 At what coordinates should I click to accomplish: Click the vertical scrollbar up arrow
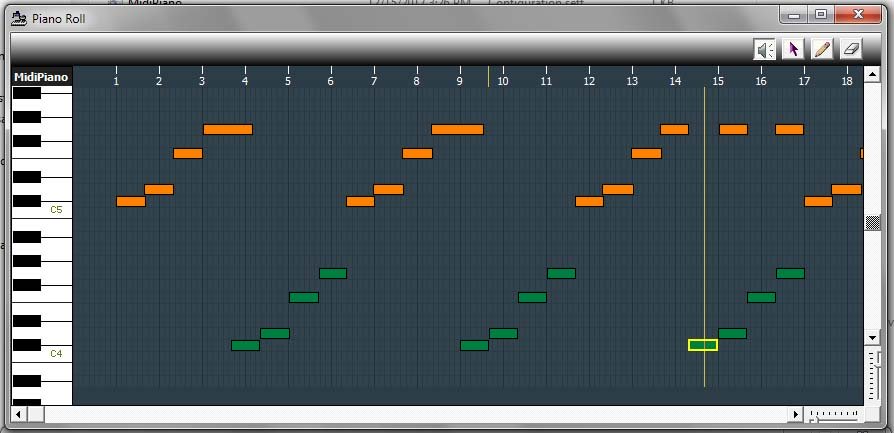pyautogui.click(x=872, y=74)
